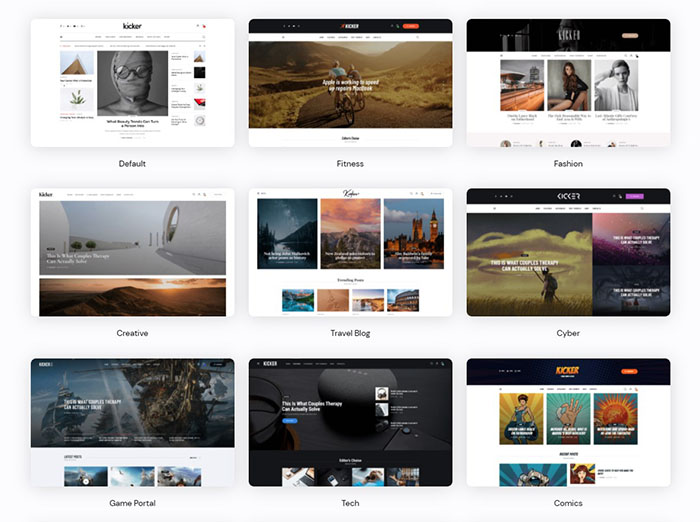Image resolution: width=700 pixels, height=522 pixels.
Task: Choose the Comics demo thumbnail
Action: (x=568, y=422)
